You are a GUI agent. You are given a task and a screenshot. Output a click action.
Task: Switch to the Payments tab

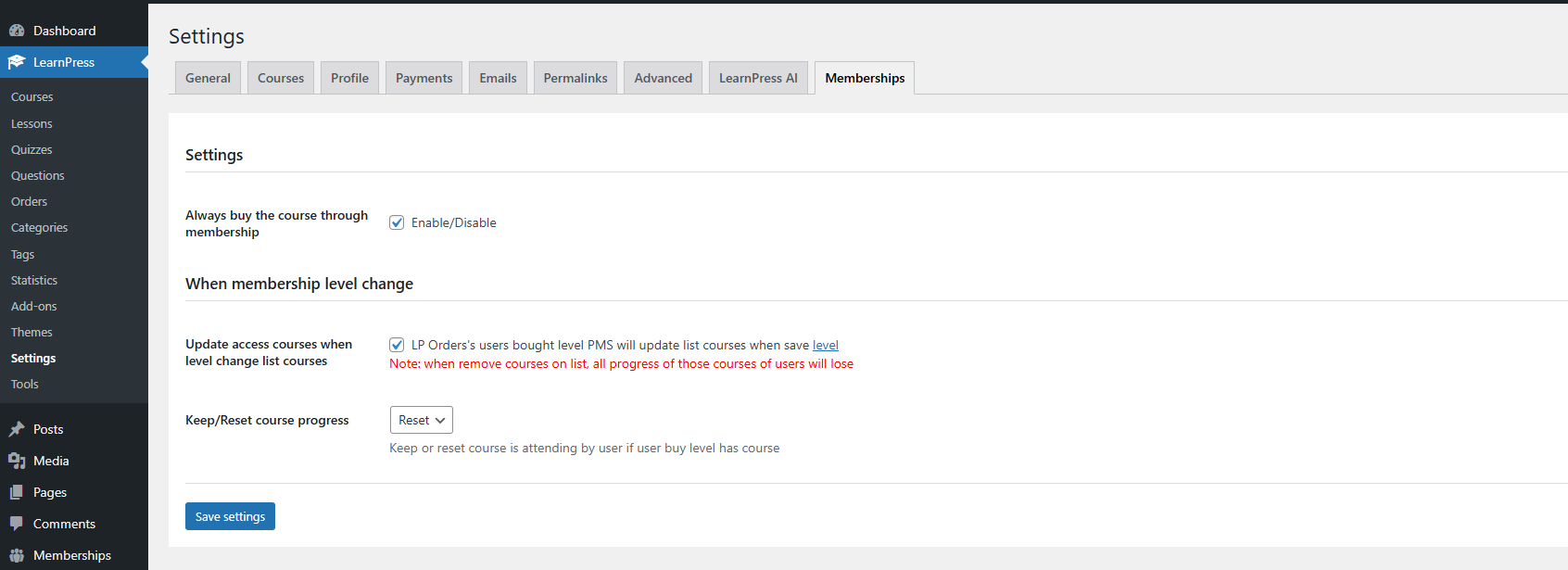click(424, 78)
